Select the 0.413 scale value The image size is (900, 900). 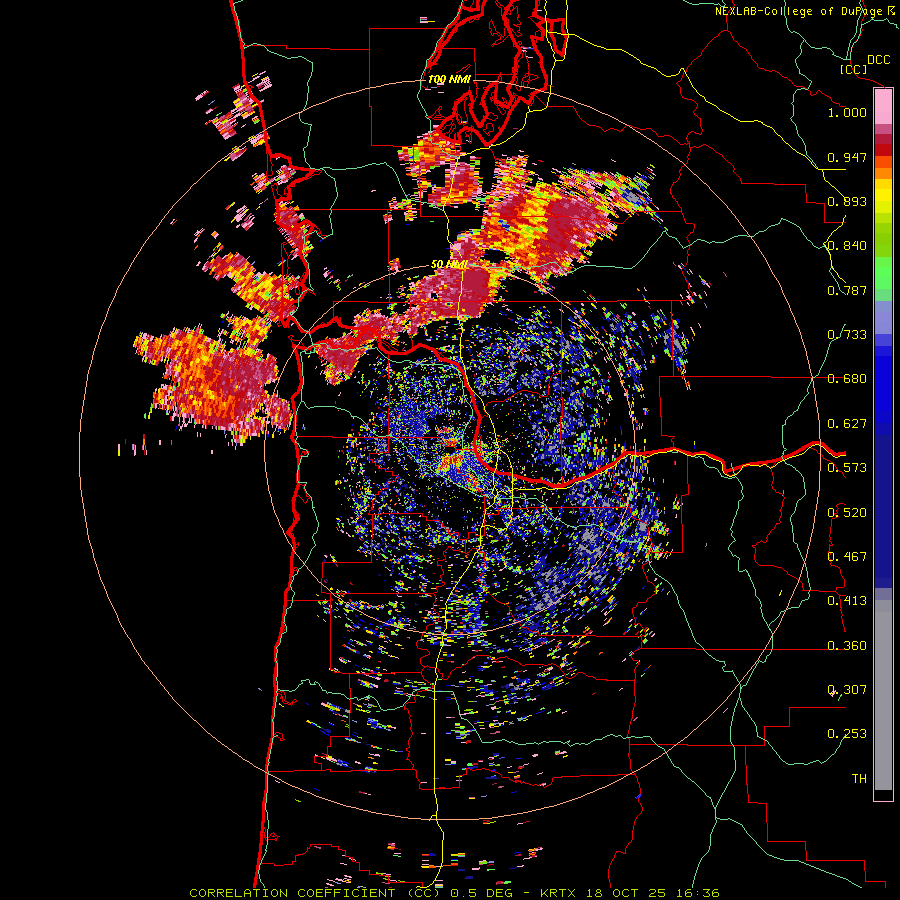847,601
